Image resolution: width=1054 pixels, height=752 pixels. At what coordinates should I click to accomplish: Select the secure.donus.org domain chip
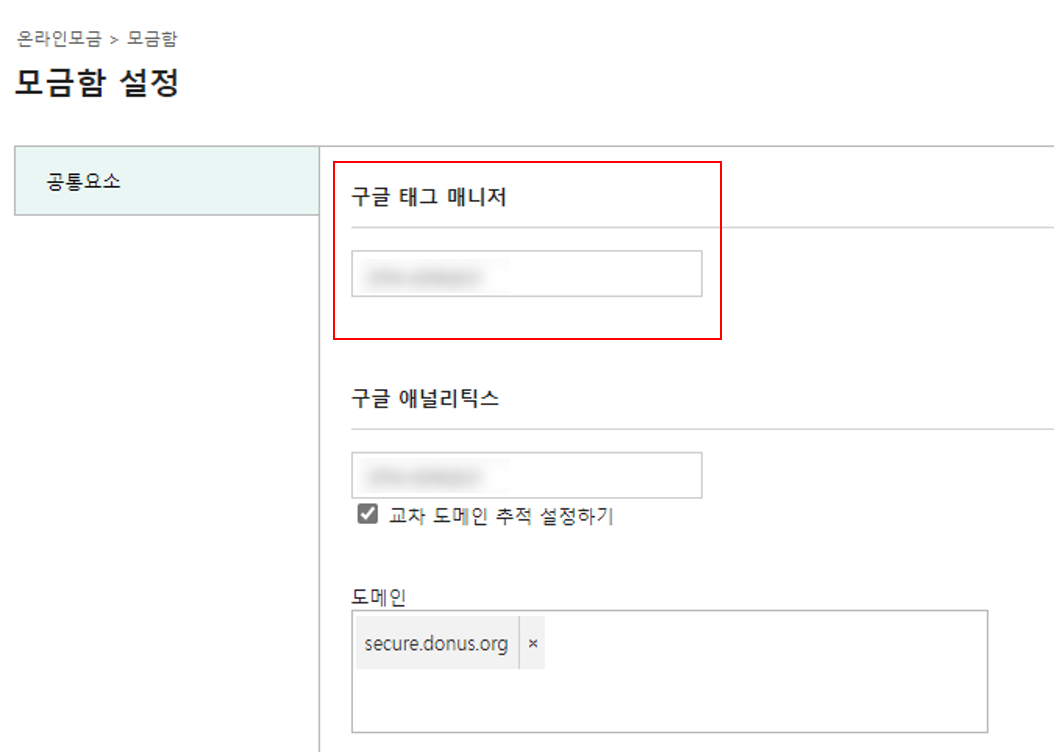436,643
